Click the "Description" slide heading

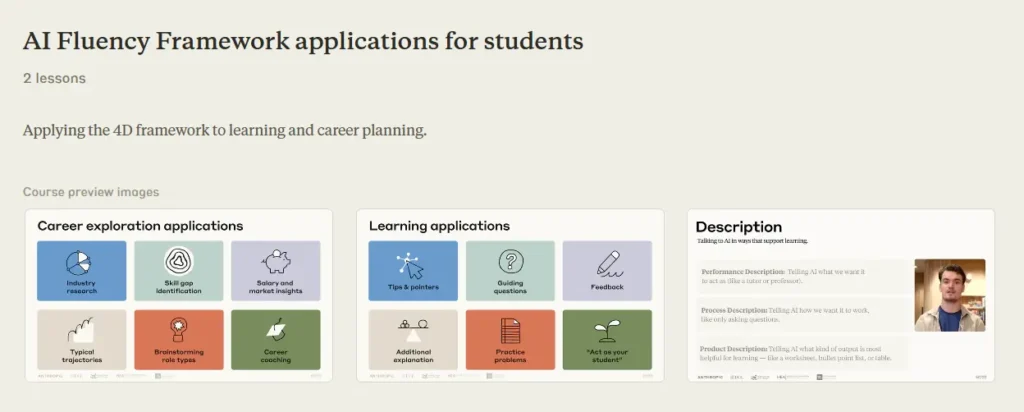click(x=739, y=227)
